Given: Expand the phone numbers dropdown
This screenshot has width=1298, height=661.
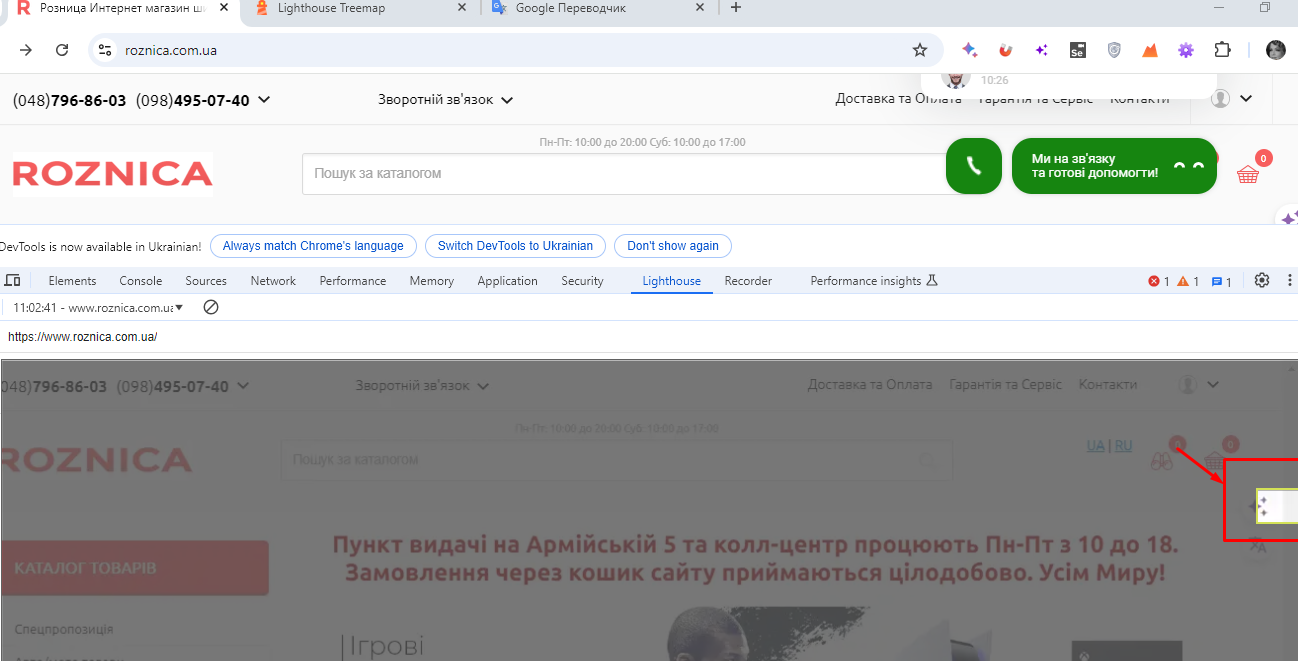Looking at the screenshot, I should tap(264, 100).
